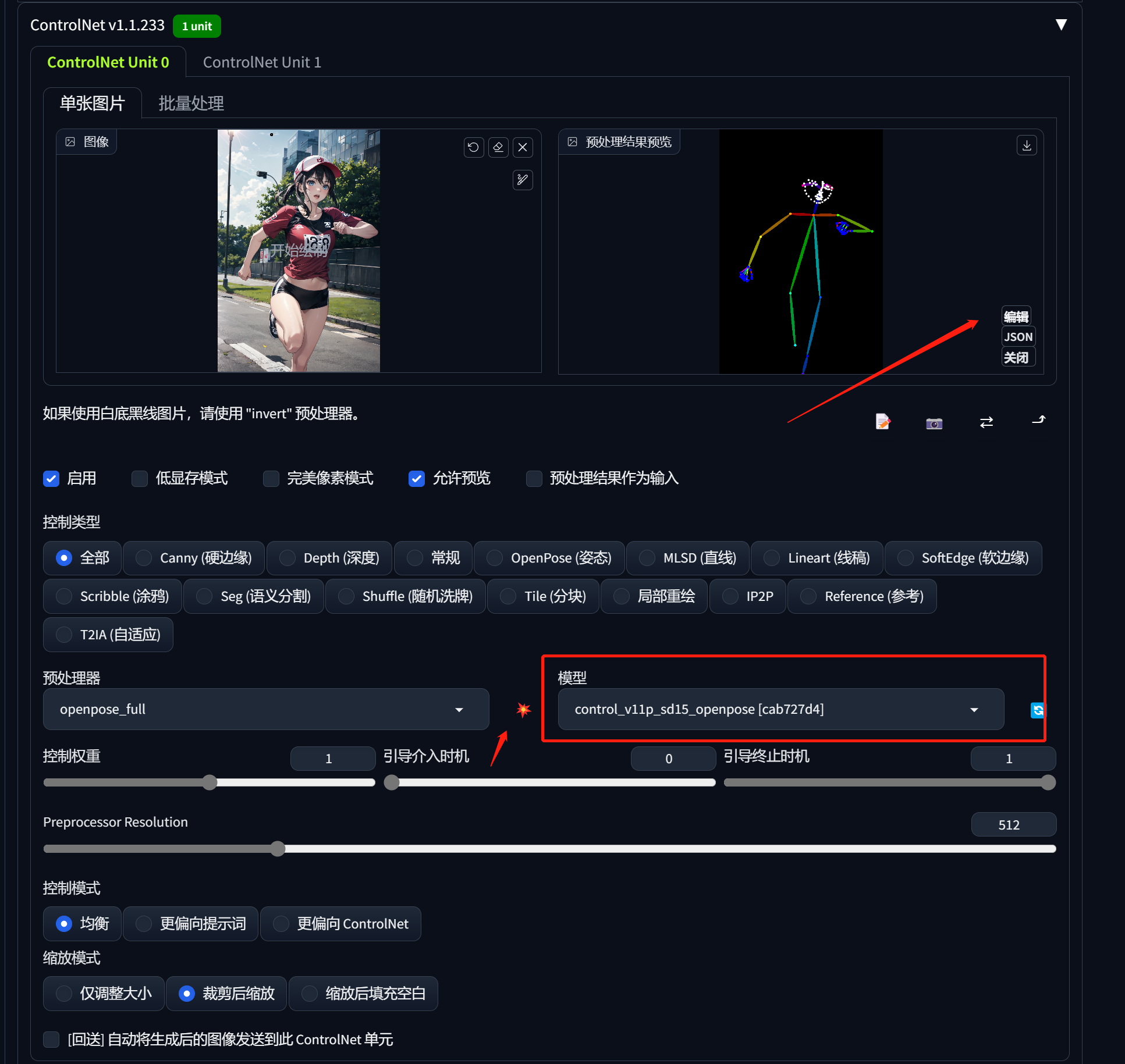Adjust the Preprocessor Resolution slider
Viewport: 1125px width, 1064px height.
550,849
